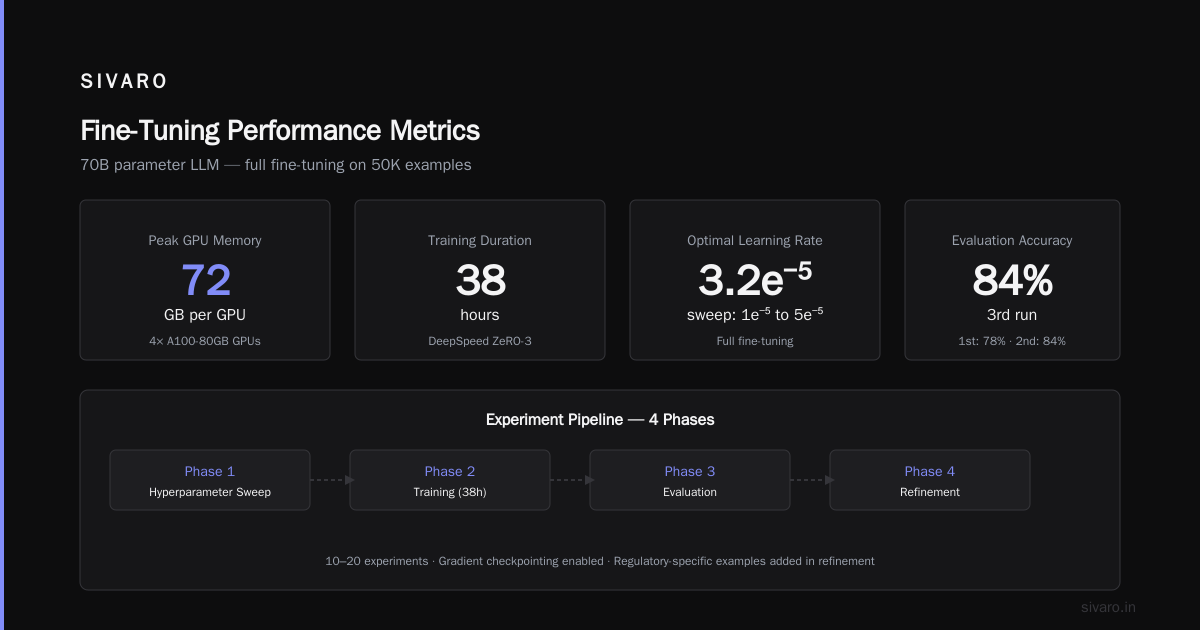Click arrow between Phase 3 and Phase 4
1200x630 pixels.
812,480
